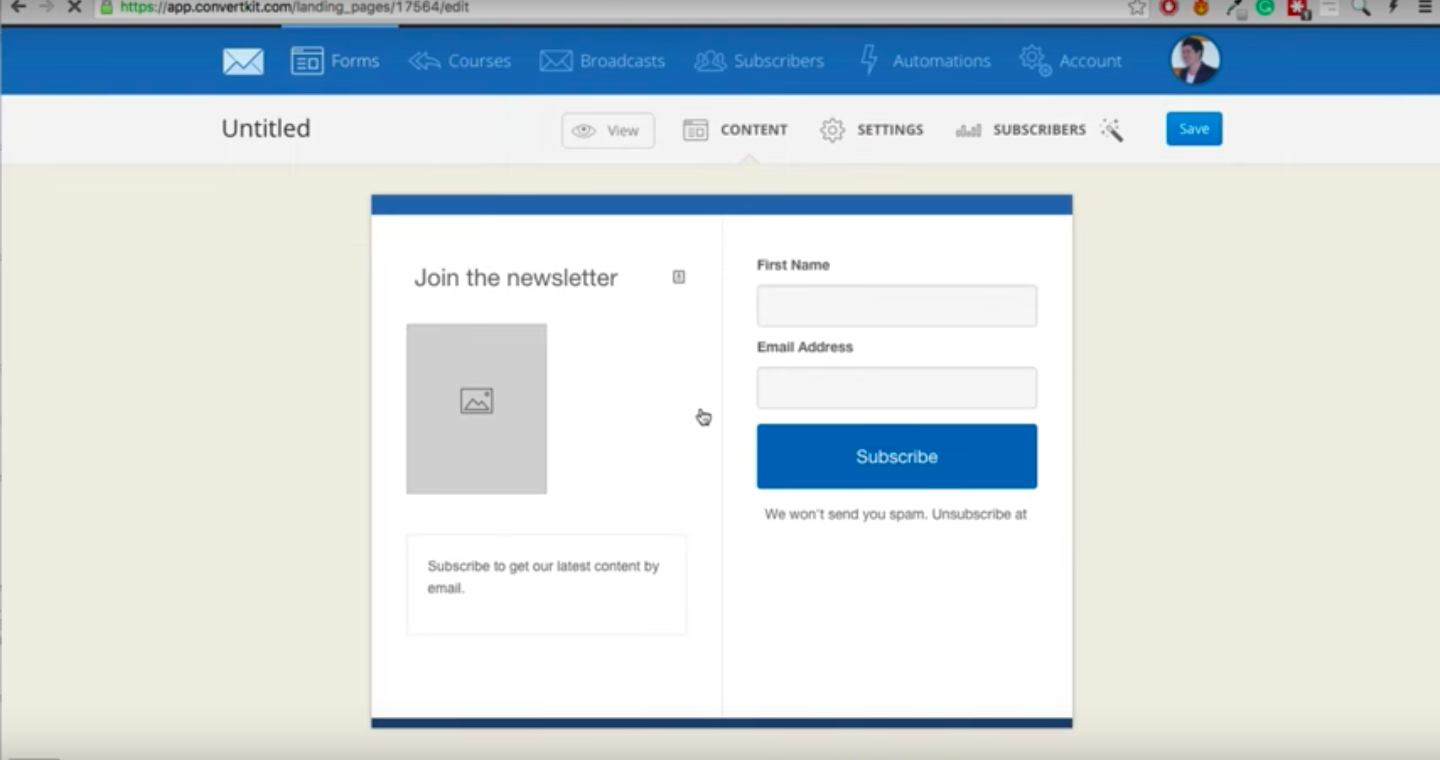This screenshot has width=1440, height=760.
Task: Select the image placeholder block
Action: pyautogui.click(x=476, y=408)
